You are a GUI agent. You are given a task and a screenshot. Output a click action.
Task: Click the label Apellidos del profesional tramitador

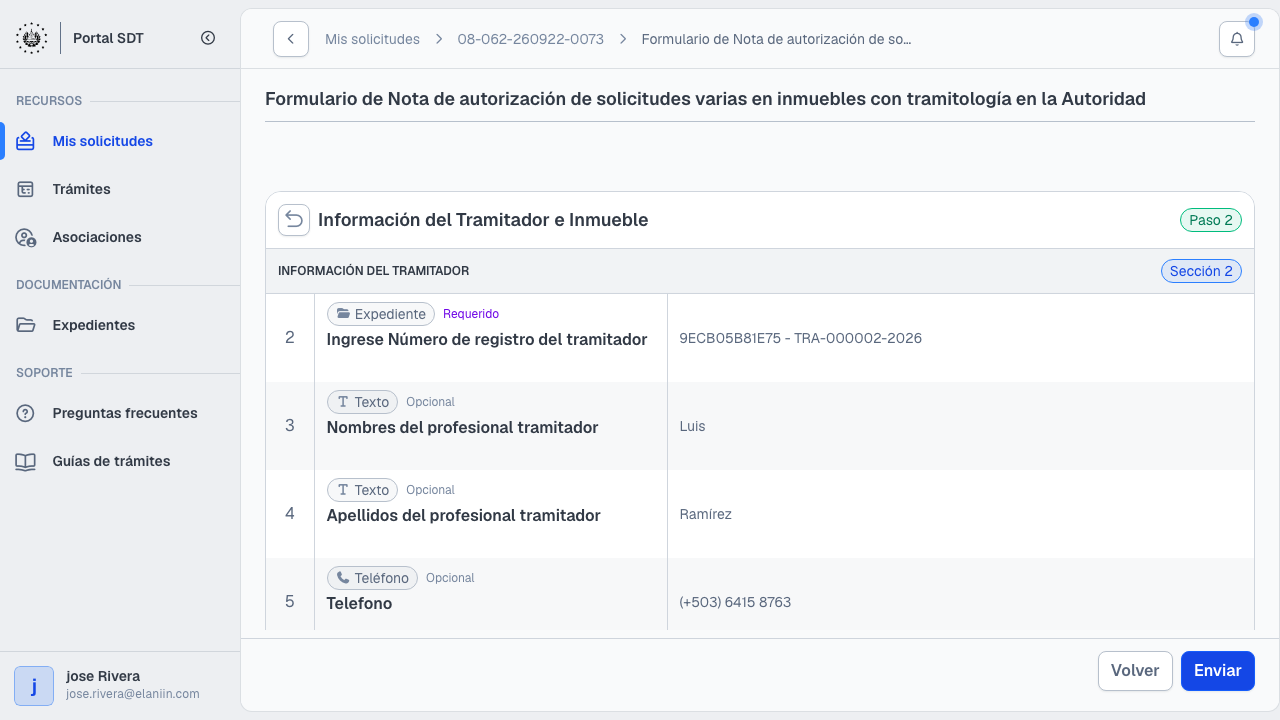(x=464, y=515)
